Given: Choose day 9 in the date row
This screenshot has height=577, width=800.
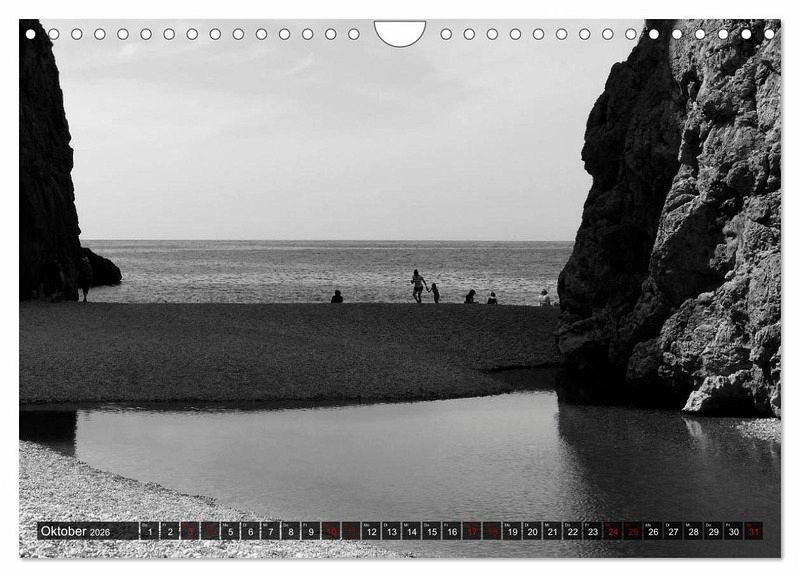Looking at the screenshot, I should tap(310, 531).
